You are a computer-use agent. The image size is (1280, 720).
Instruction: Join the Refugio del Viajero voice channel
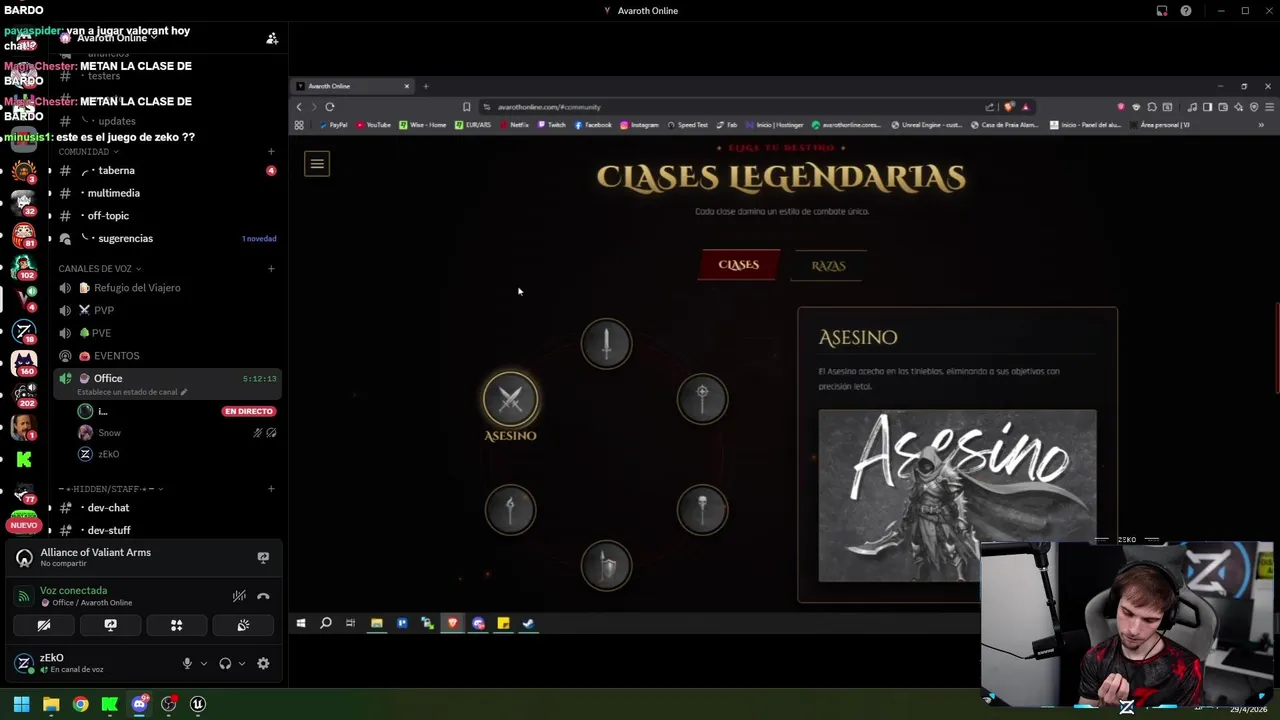(166, 288)
